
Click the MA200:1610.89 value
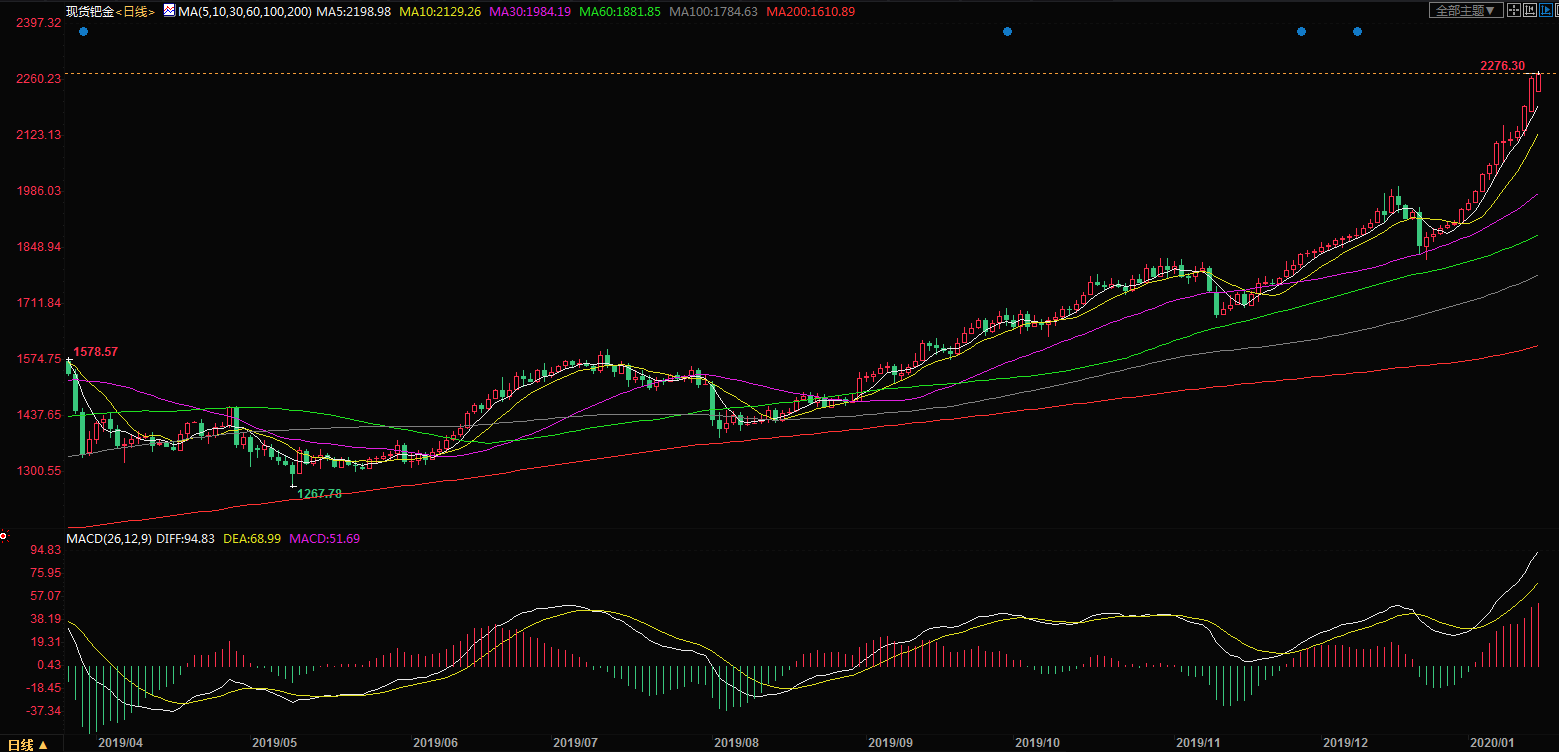pos(810,11)
